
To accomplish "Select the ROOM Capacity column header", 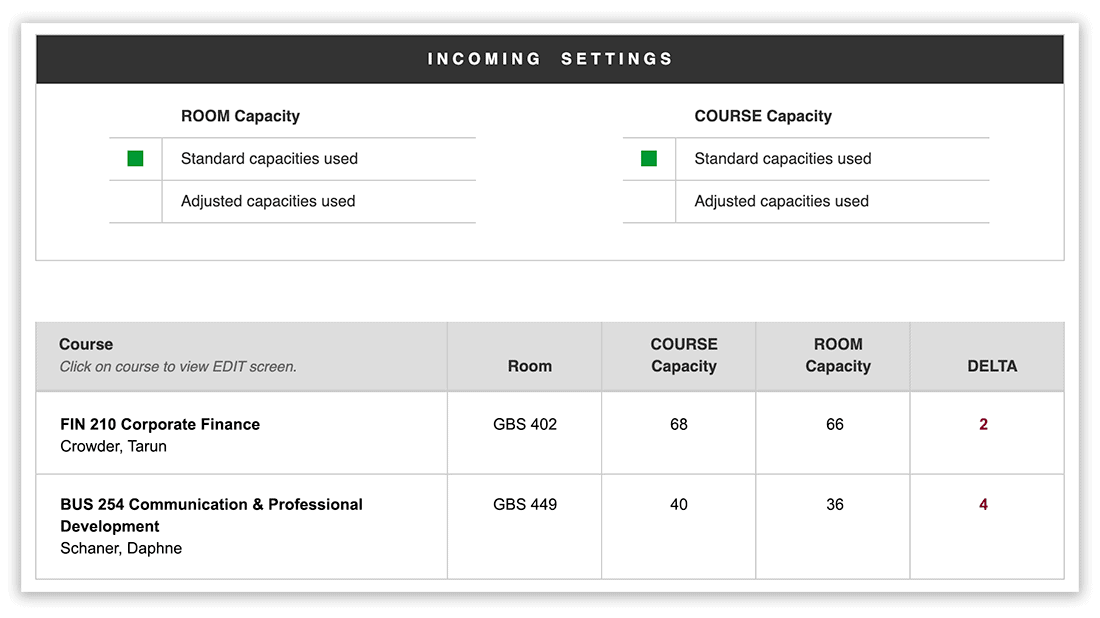I will pyautogui.click(x=838, y=355).
